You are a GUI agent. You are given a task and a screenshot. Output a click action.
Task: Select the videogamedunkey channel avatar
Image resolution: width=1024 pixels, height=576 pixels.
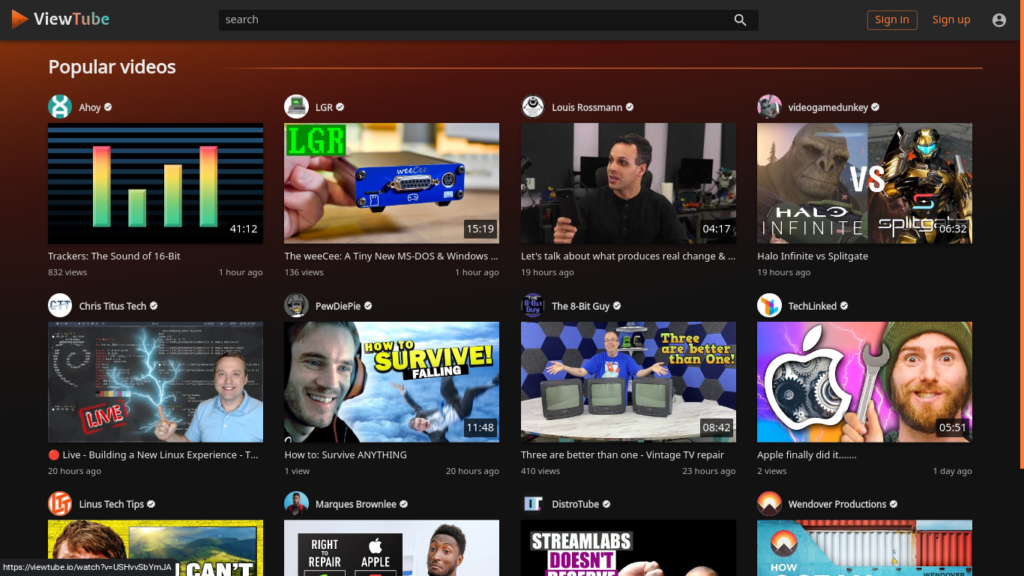pyautogui.click(x=769, y=107)
